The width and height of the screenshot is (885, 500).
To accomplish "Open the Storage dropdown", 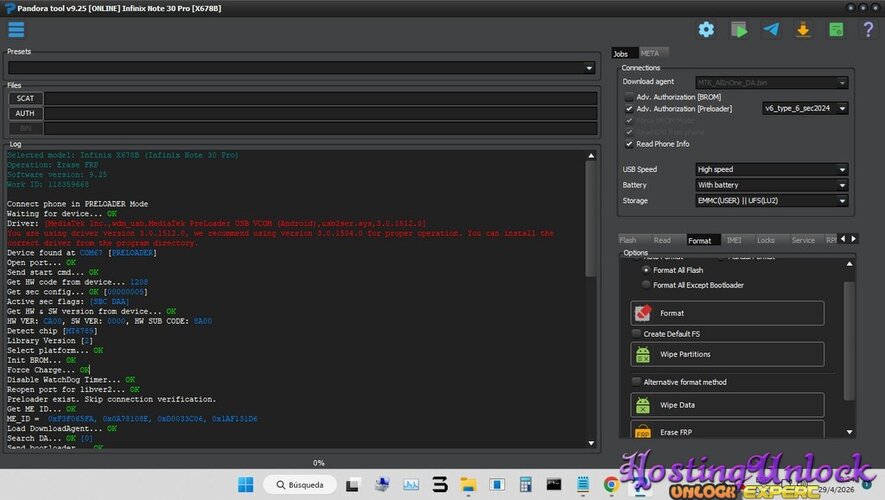I will coord(772,201).
